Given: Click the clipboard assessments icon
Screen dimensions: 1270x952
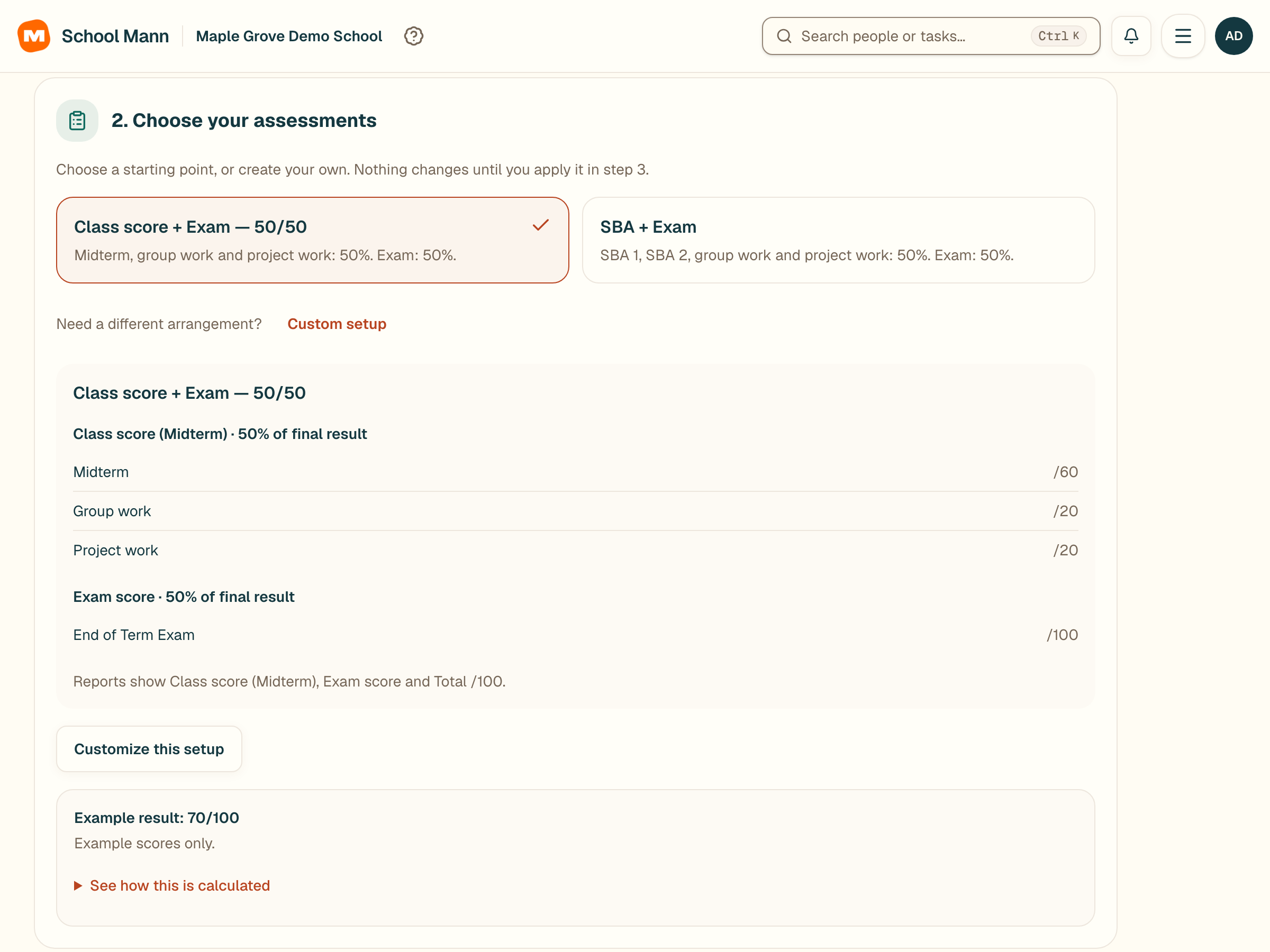Looking at the screenshot, I should [x=77, y=121].
